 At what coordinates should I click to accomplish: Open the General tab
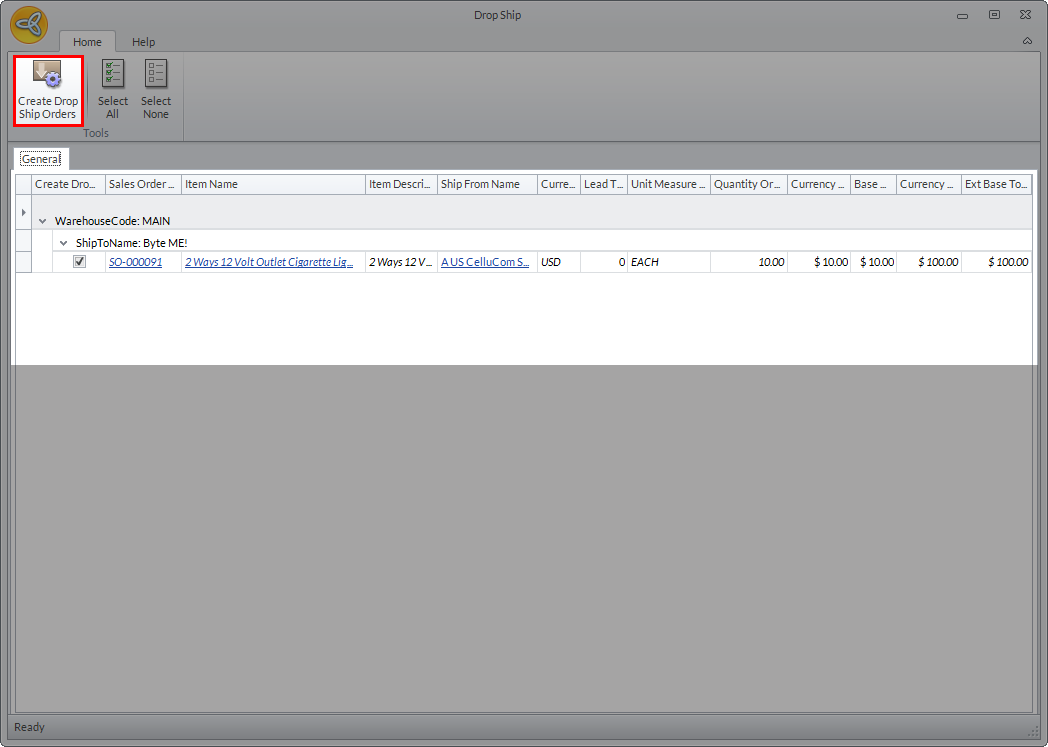tap(41, 159)
